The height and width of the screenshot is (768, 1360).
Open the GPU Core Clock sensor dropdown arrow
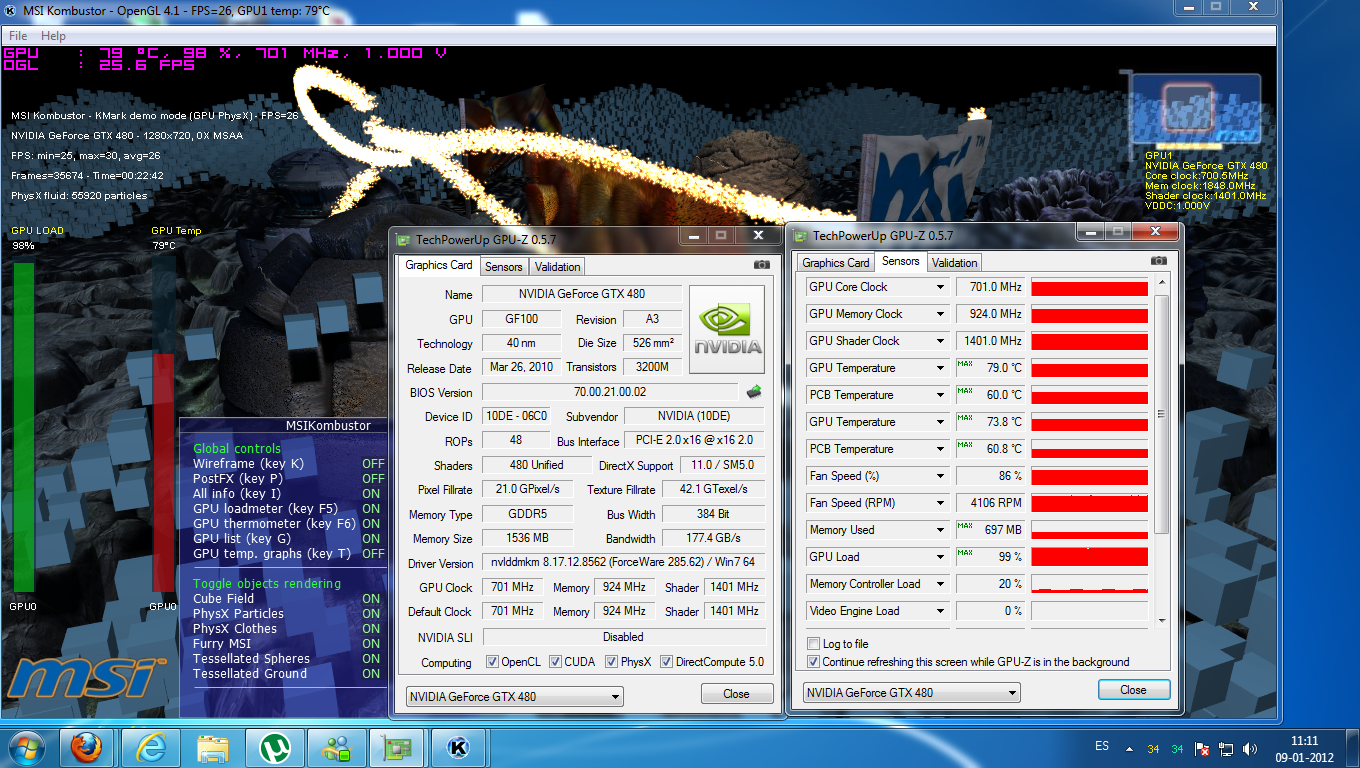coord(940,287)
